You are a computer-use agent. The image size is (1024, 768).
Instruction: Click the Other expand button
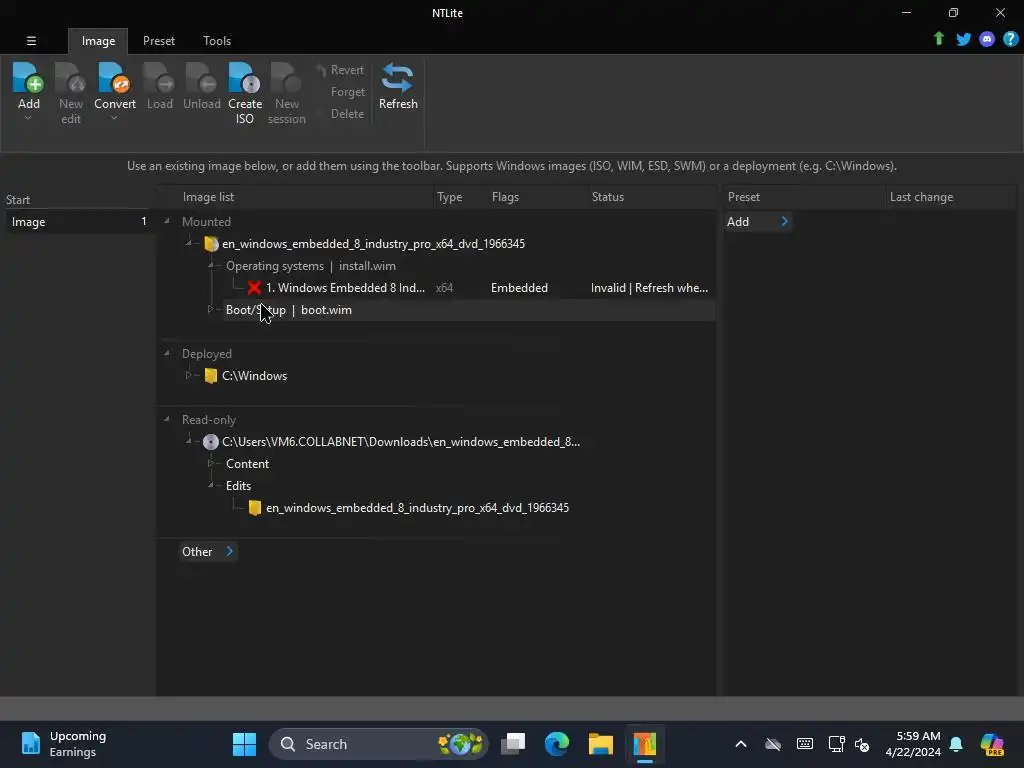tap(208, 552)
